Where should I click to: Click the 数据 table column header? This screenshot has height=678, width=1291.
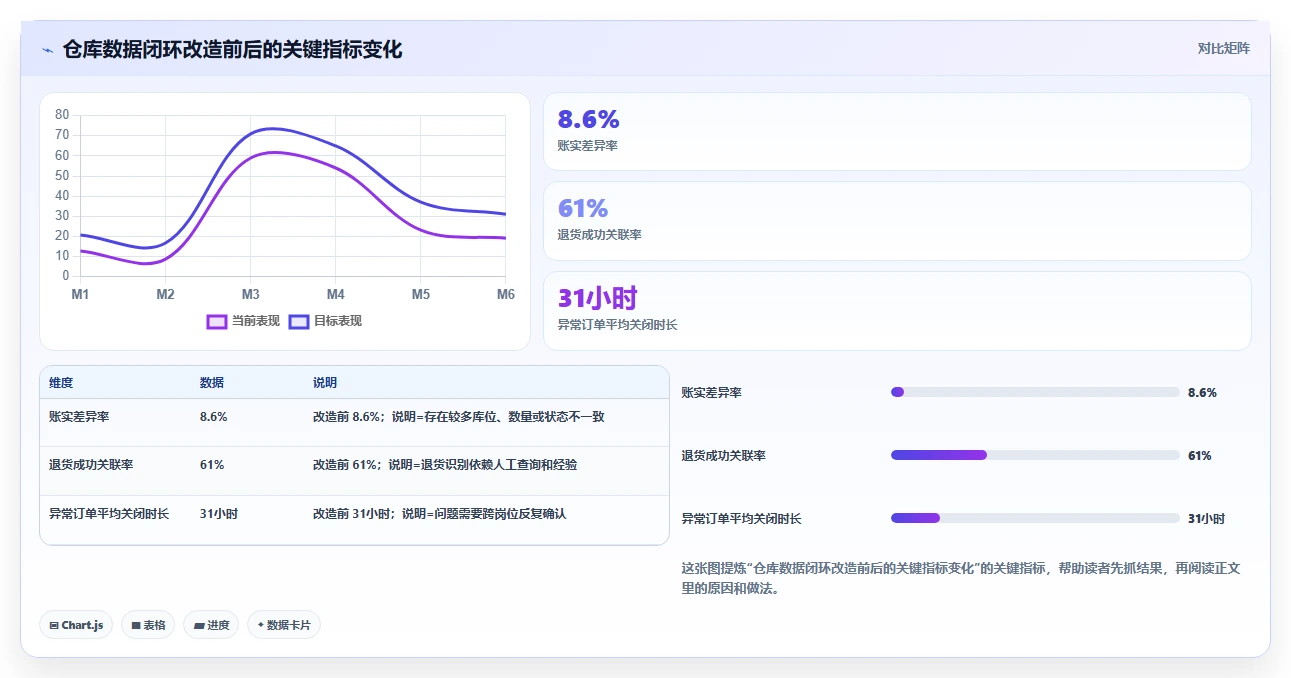pyautogui.click(x=212, y=383)
